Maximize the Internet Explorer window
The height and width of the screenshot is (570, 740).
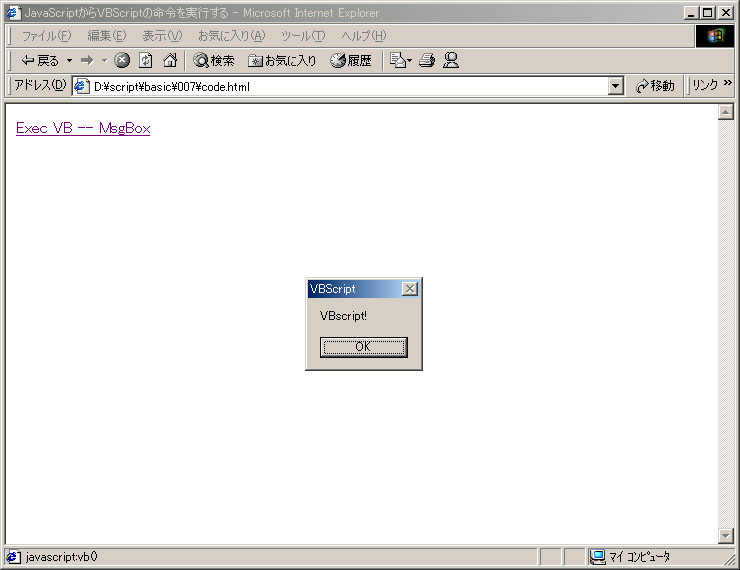click(x=707, y=13)
